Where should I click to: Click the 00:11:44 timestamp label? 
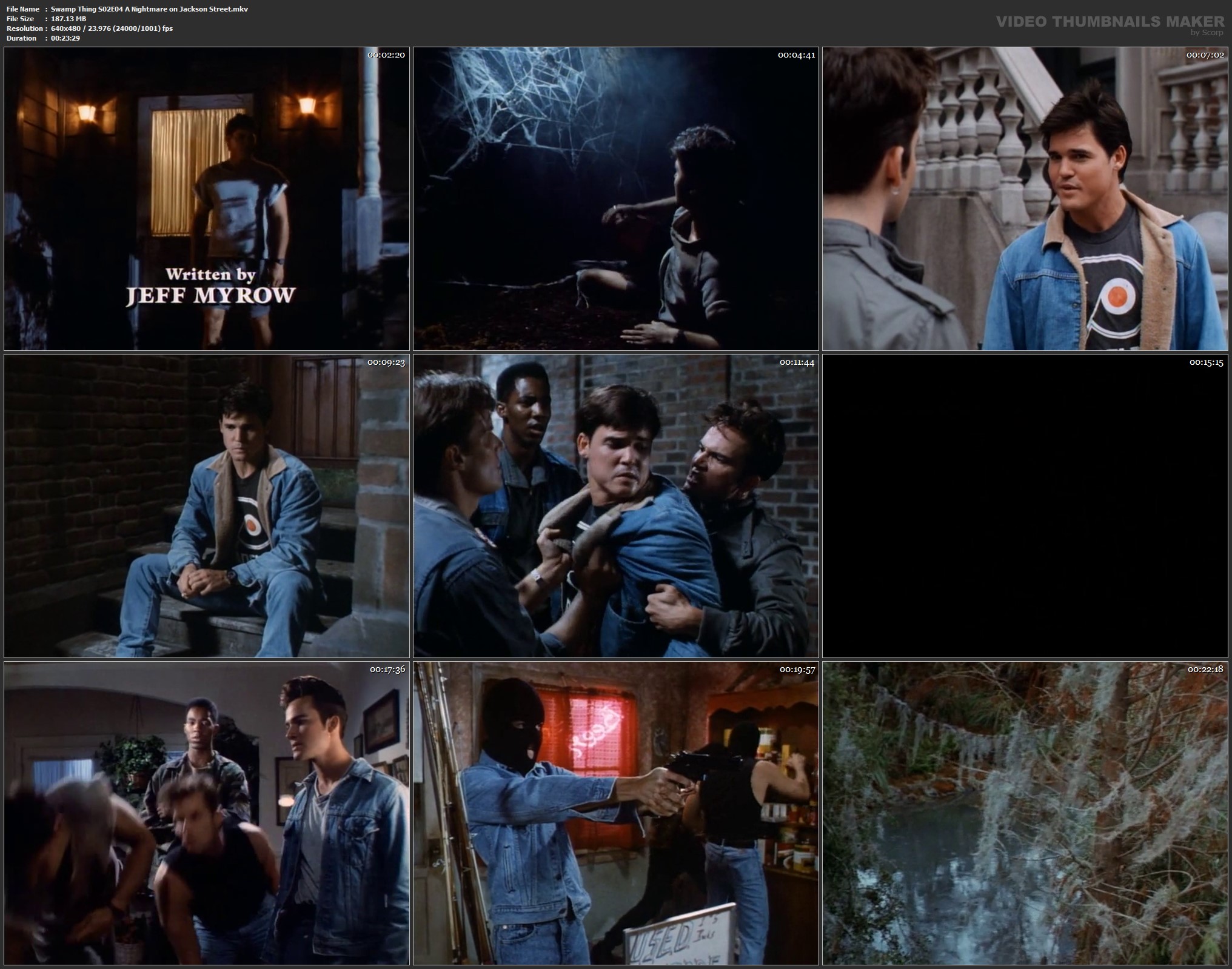tap(797, 362)
